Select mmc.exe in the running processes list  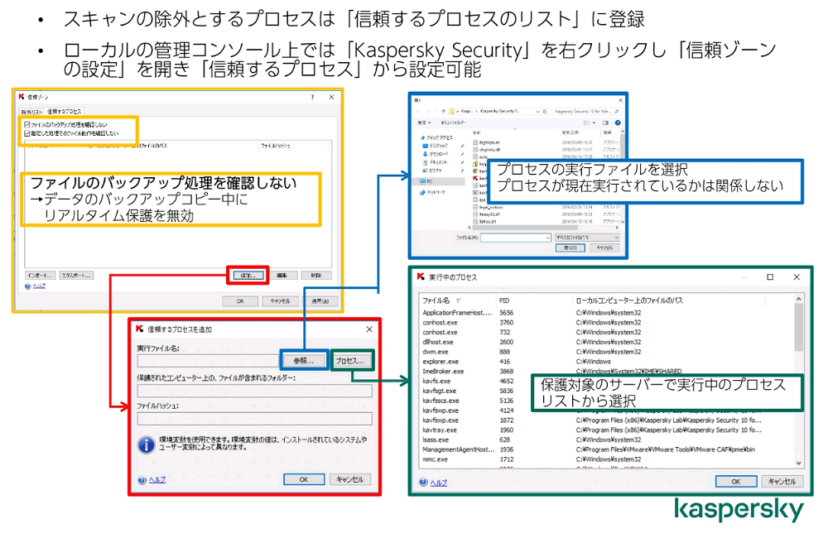tap(435, 459)
